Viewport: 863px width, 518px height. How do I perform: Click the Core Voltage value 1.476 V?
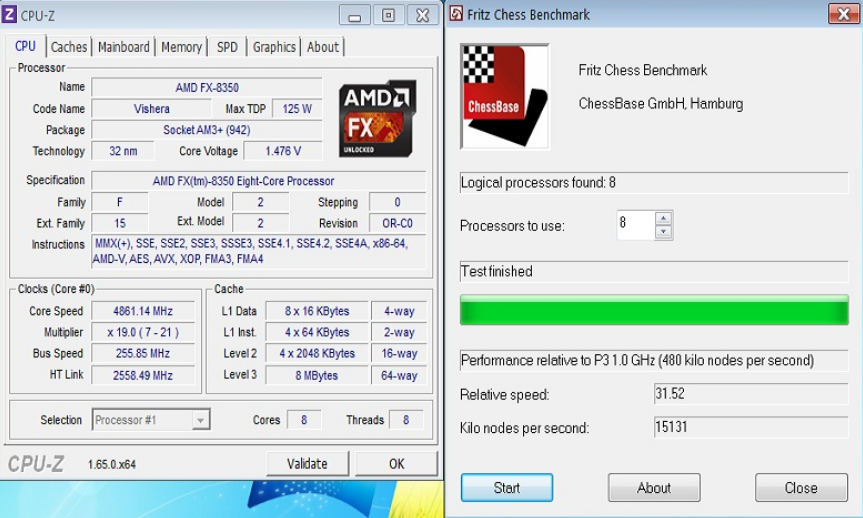[283, 151]
